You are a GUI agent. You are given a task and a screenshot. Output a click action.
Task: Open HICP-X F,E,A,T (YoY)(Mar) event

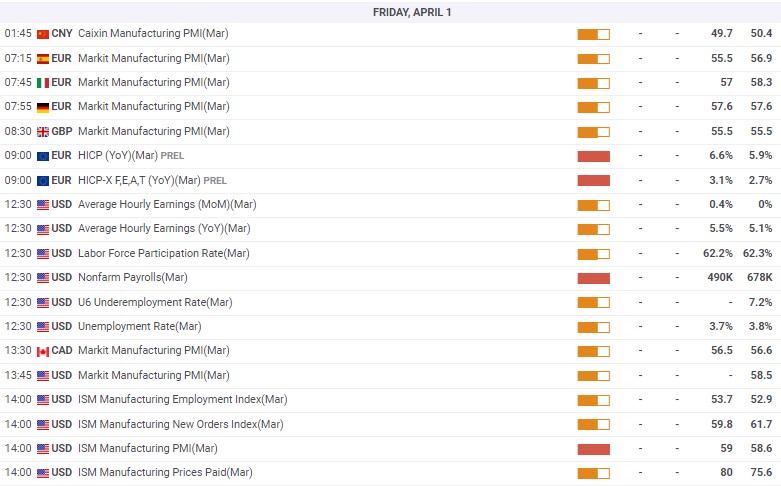[x=152, y=180]
